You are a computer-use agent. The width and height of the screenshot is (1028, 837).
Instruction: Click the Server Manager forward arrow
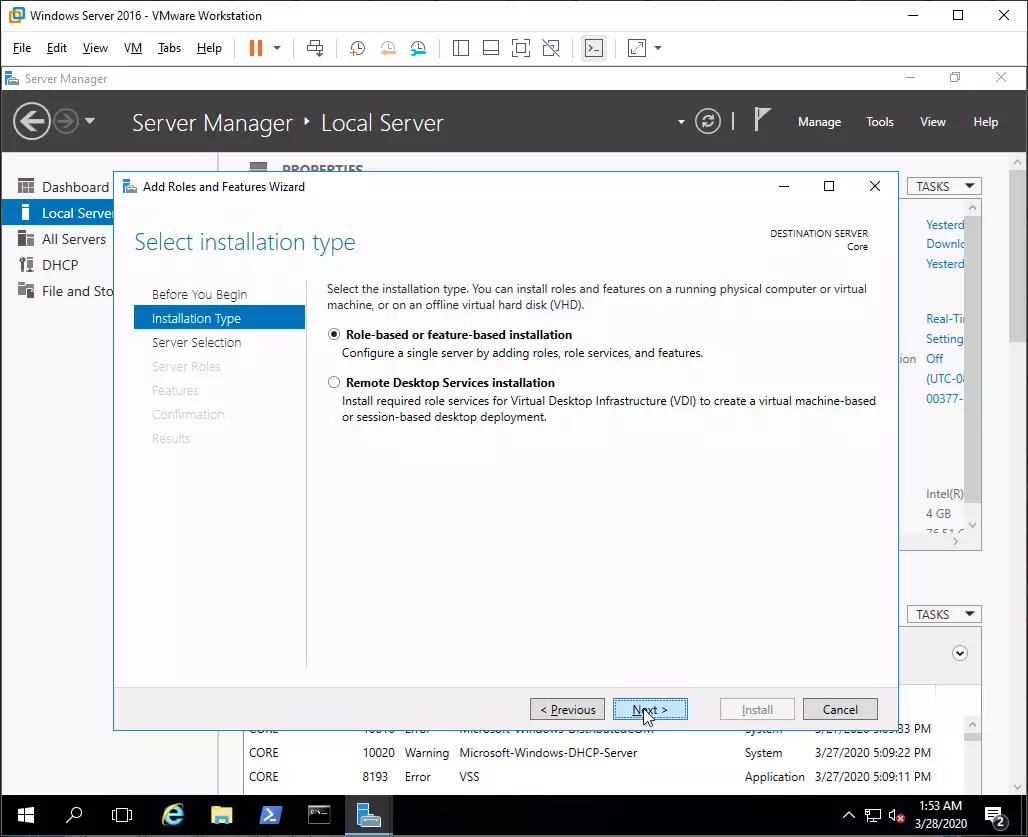tap(66, 121)
